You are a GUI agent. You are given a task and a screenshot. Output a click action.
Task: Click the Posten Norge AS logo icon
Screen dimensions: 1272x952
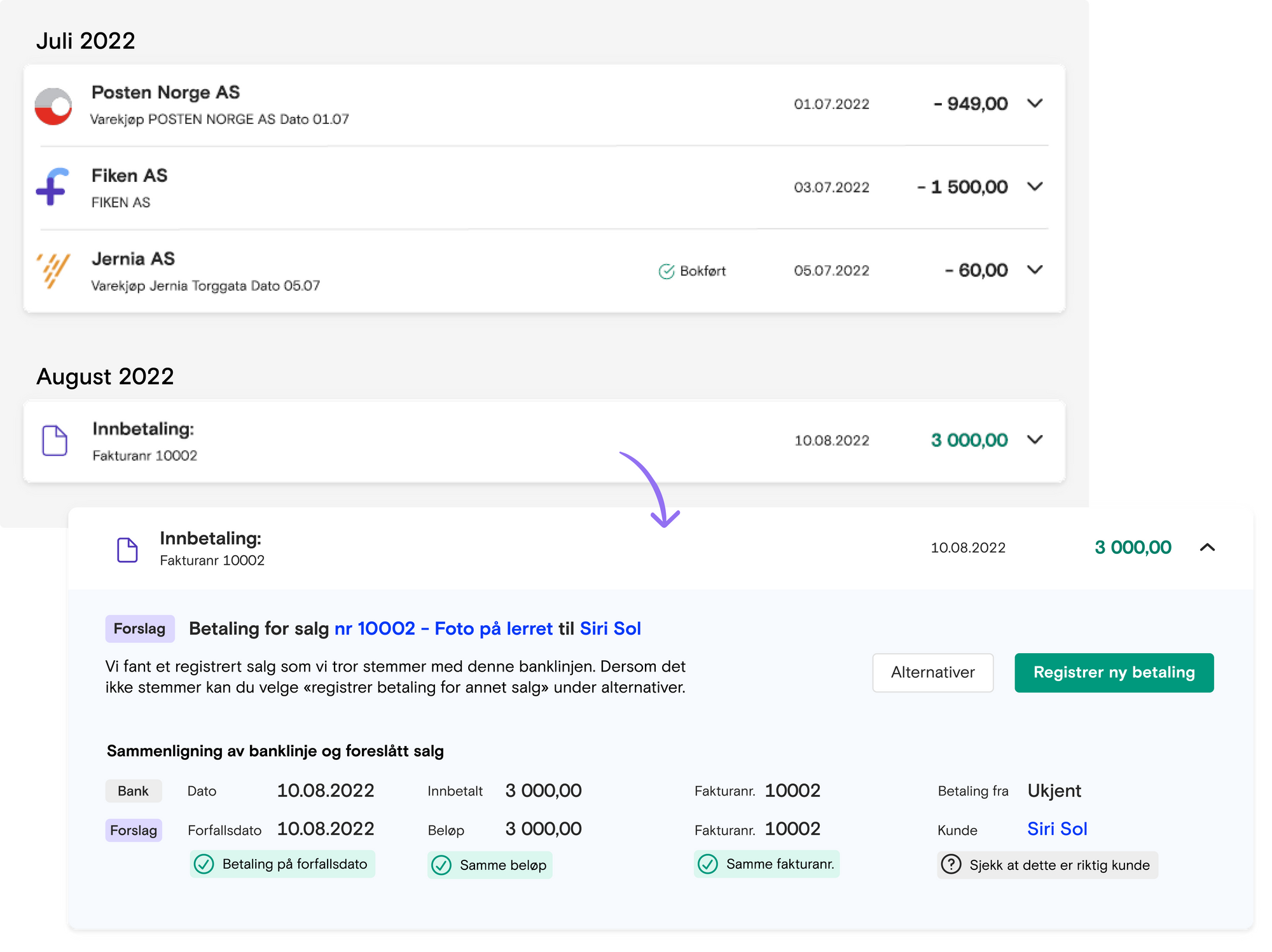[x=53, y=106]
